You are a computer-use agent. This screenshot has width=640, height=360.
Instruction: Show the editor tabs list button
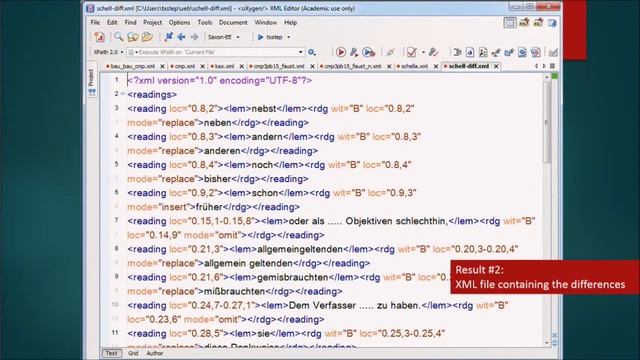(x=552, y=66)
